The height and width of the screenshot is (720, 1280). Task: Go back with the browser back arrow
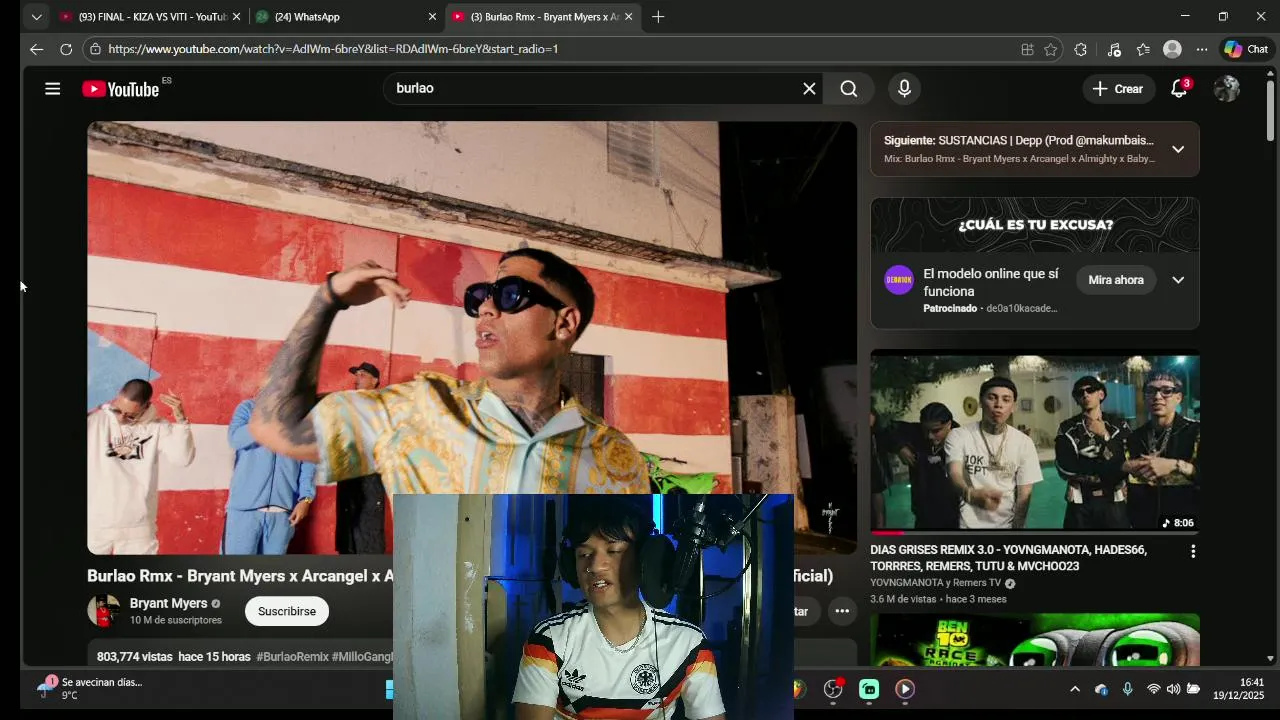[x=36, y=49]
